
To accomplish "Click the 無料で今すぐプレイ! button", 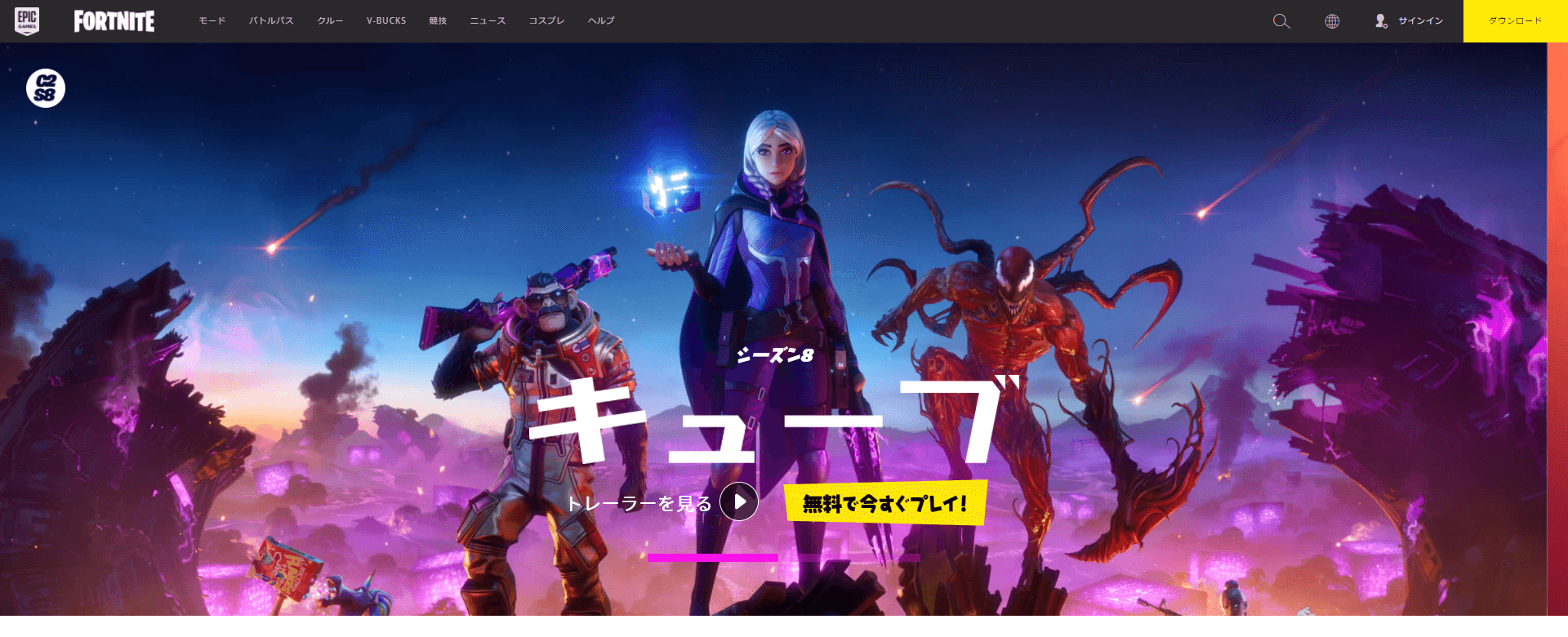I will tap(885, 502).
